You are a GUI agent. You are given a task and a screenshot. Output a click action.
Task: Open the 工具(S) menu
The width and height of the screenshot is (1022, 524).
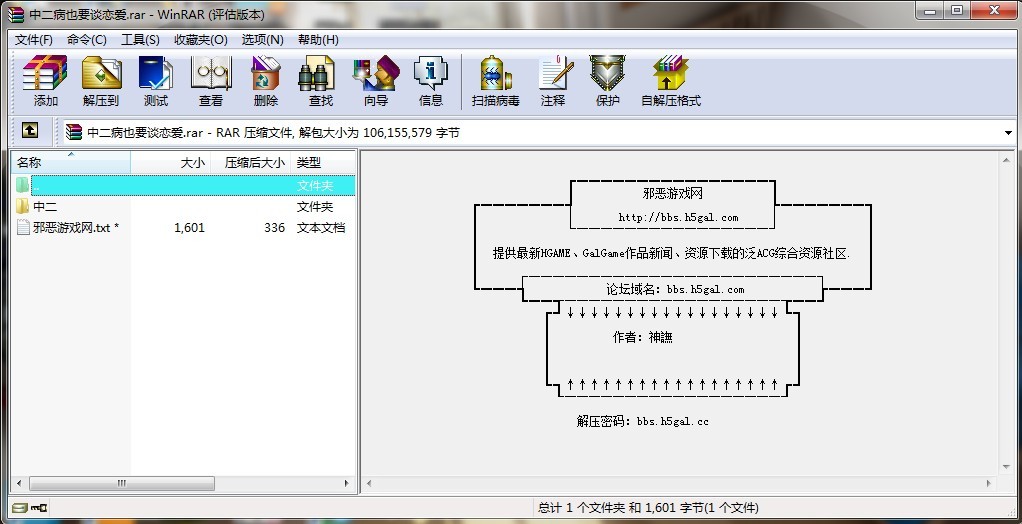point(140,40)
